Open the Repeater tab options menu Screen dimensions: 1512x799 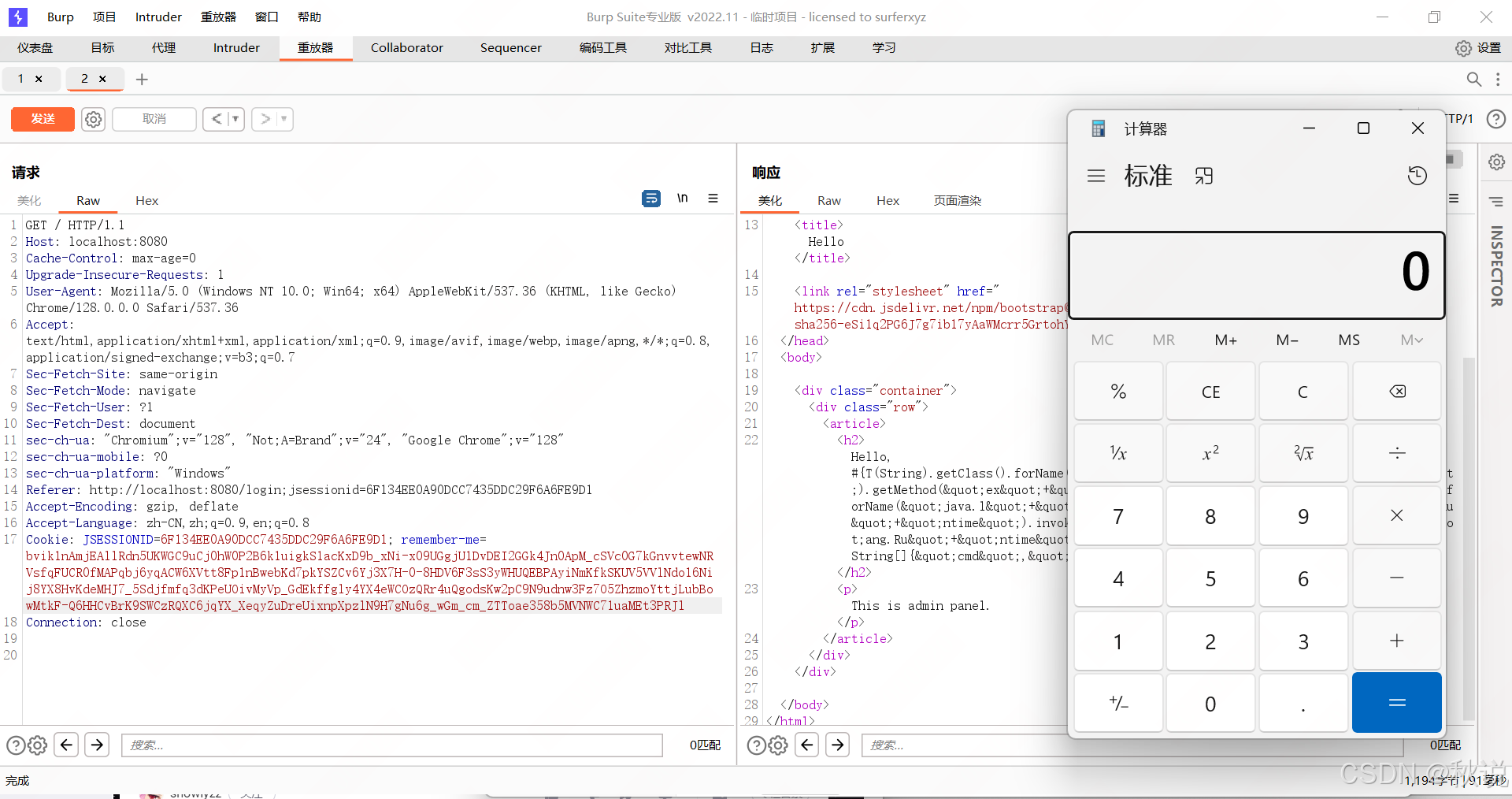point(1498,79)
